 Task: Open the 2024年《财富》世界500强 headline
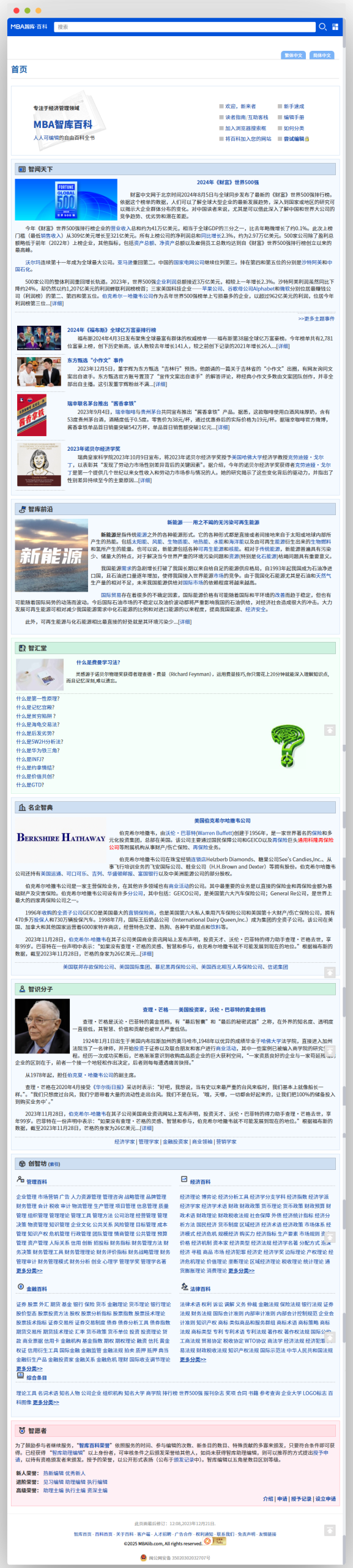point(228,182)
